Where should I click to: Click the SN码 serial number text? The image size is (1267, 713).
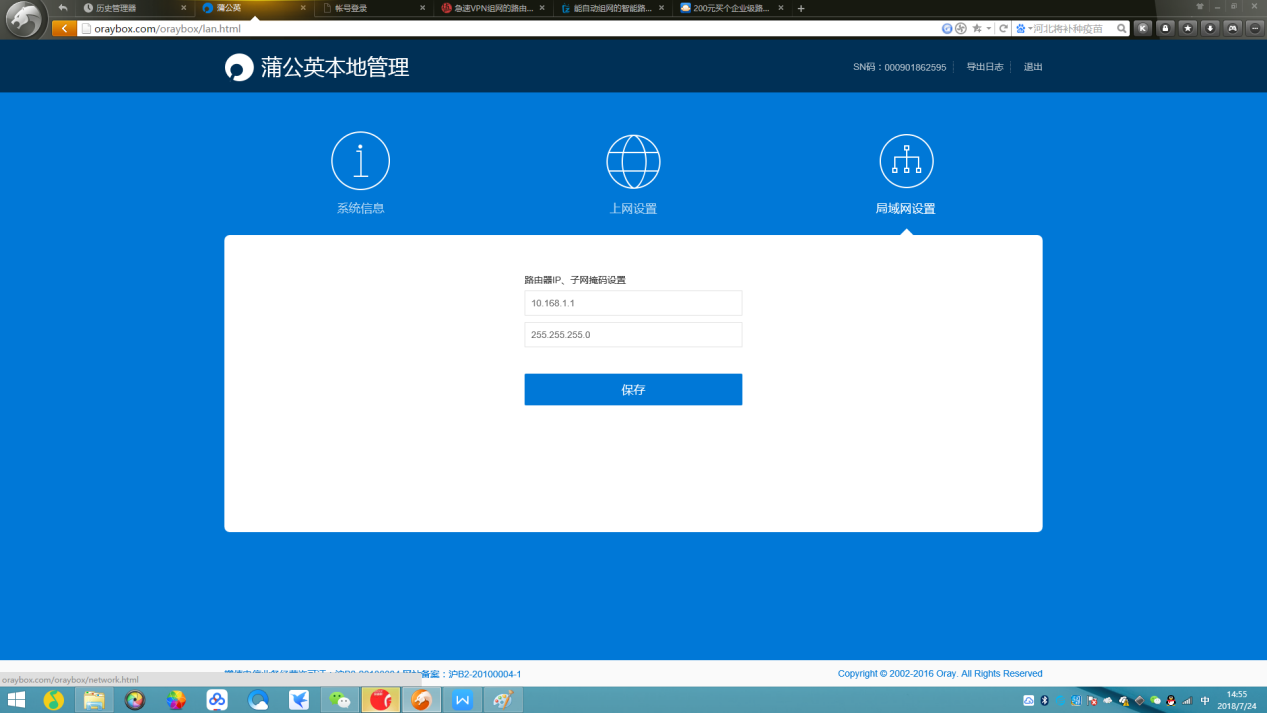click(899, 67)
